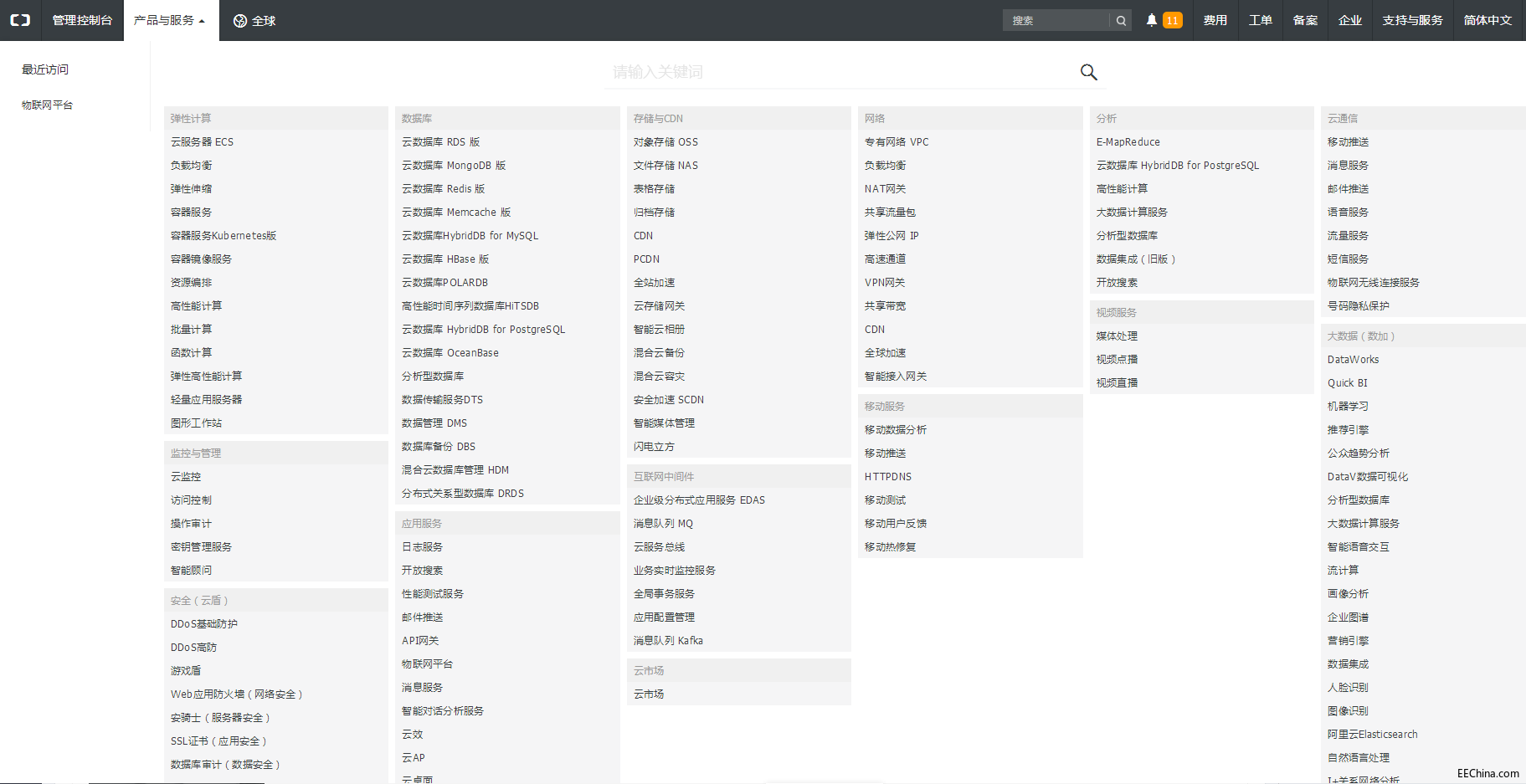Click the 11 notification badge
The height and width of the screenshot is (784, 1526).
click(x=1172, y=20)
